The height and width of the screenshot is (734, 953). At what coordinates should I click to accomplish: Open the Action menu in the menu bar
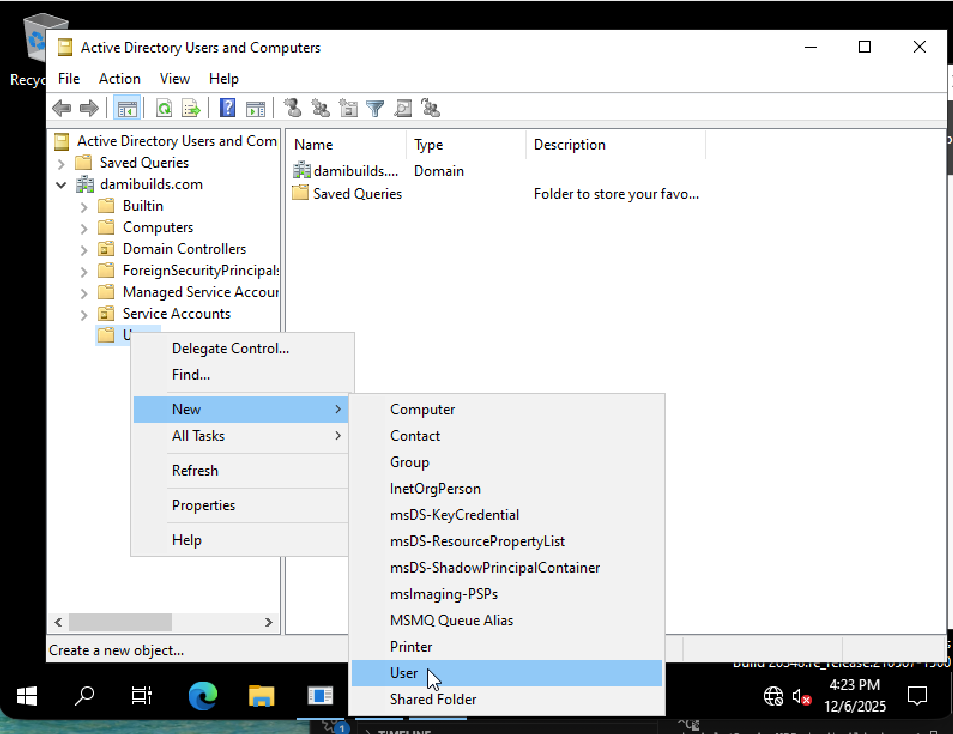coord(119,78)
